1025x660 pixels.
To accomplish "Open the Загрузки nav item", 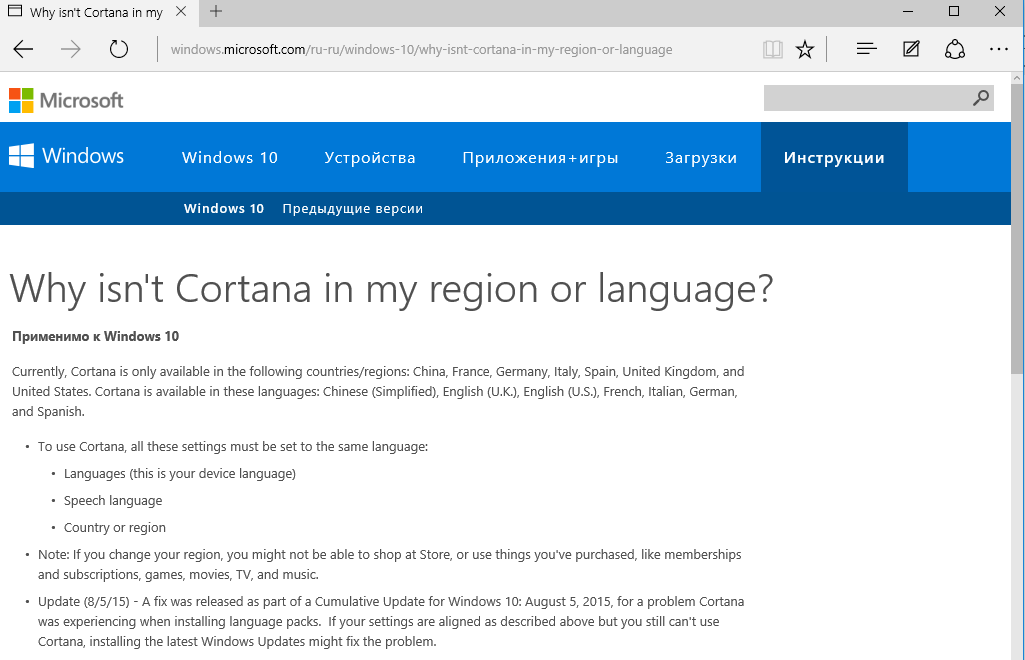I will point(701,157).
